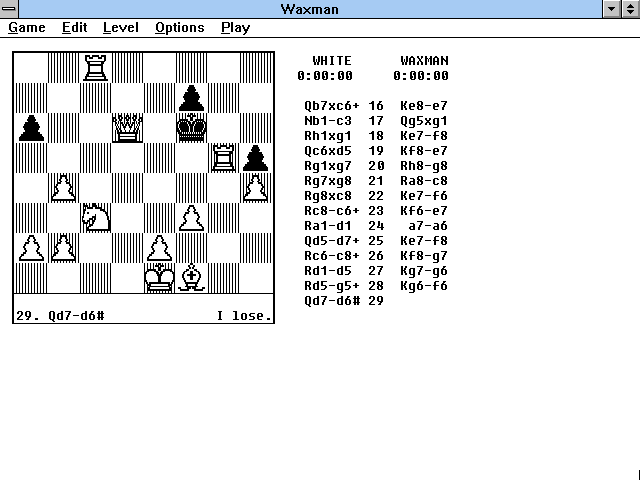Click move Nb1-c3 in the list

tap(328, 121)
